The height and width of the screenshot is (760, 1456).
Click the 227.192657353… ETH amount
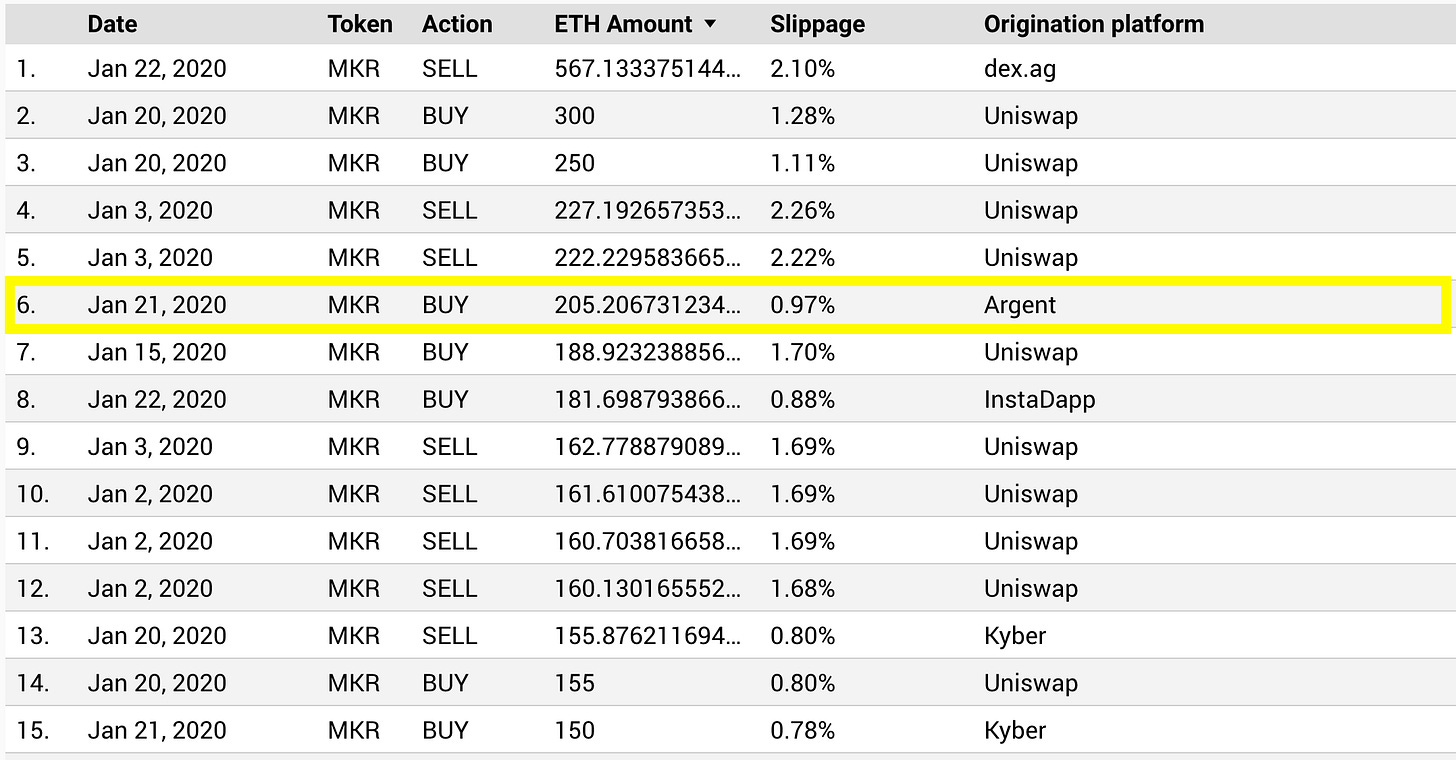(x=648, y=211)
